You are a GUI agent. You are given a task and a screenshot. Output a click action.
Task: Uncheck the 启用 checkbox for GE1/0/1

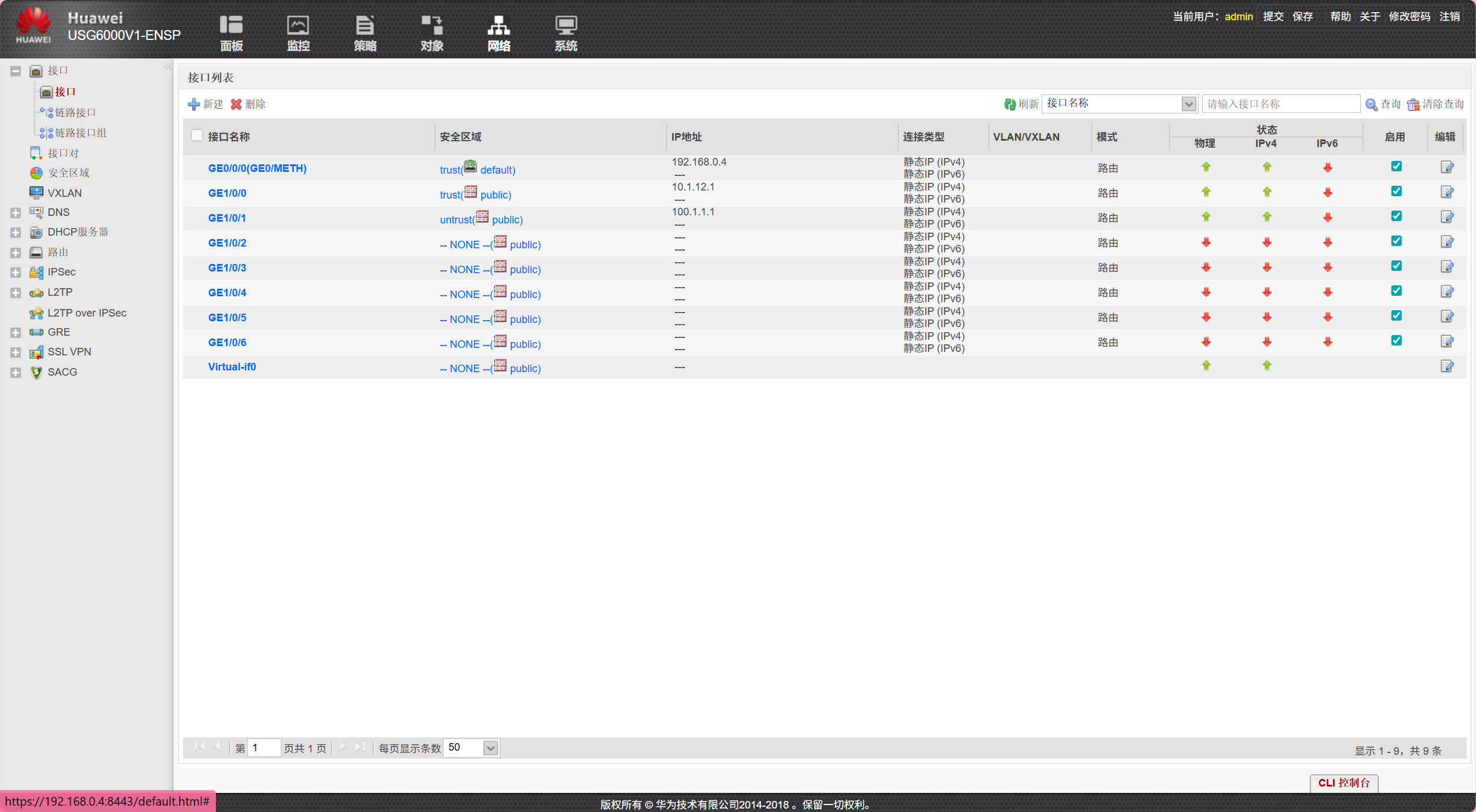pos(1396,216)
